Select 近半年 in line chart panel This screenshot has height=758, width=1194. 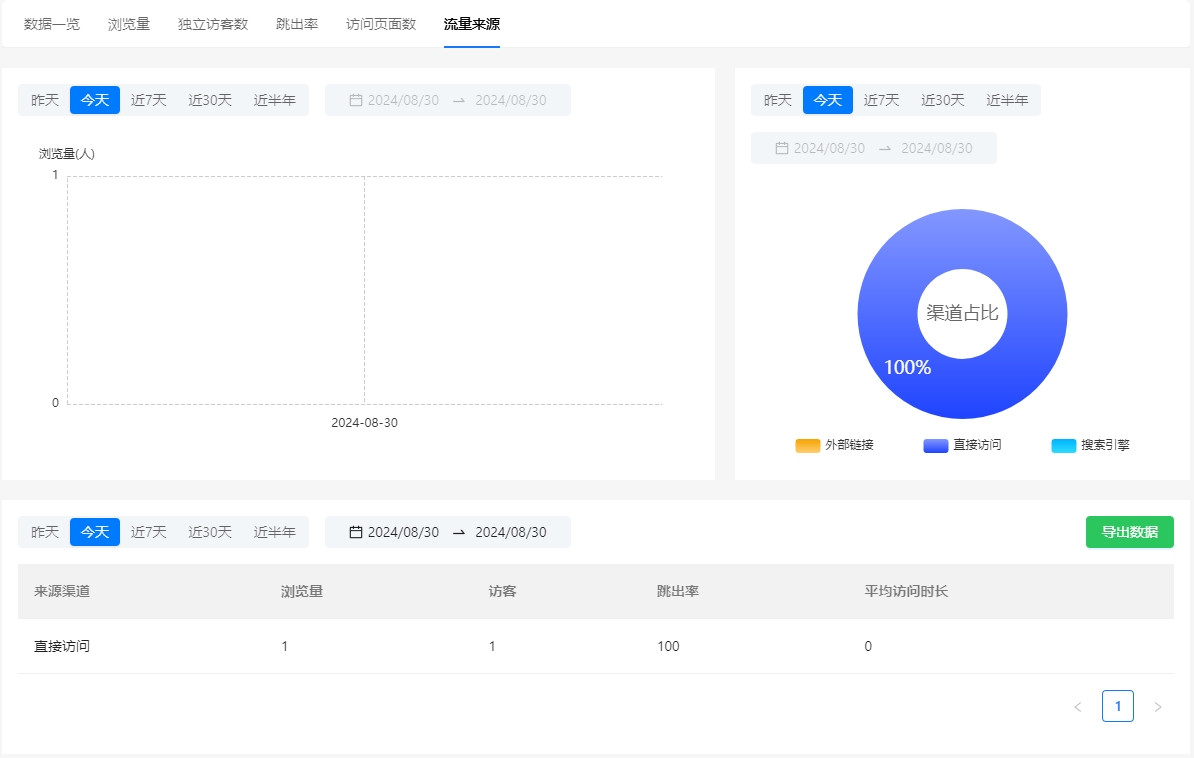274,100
